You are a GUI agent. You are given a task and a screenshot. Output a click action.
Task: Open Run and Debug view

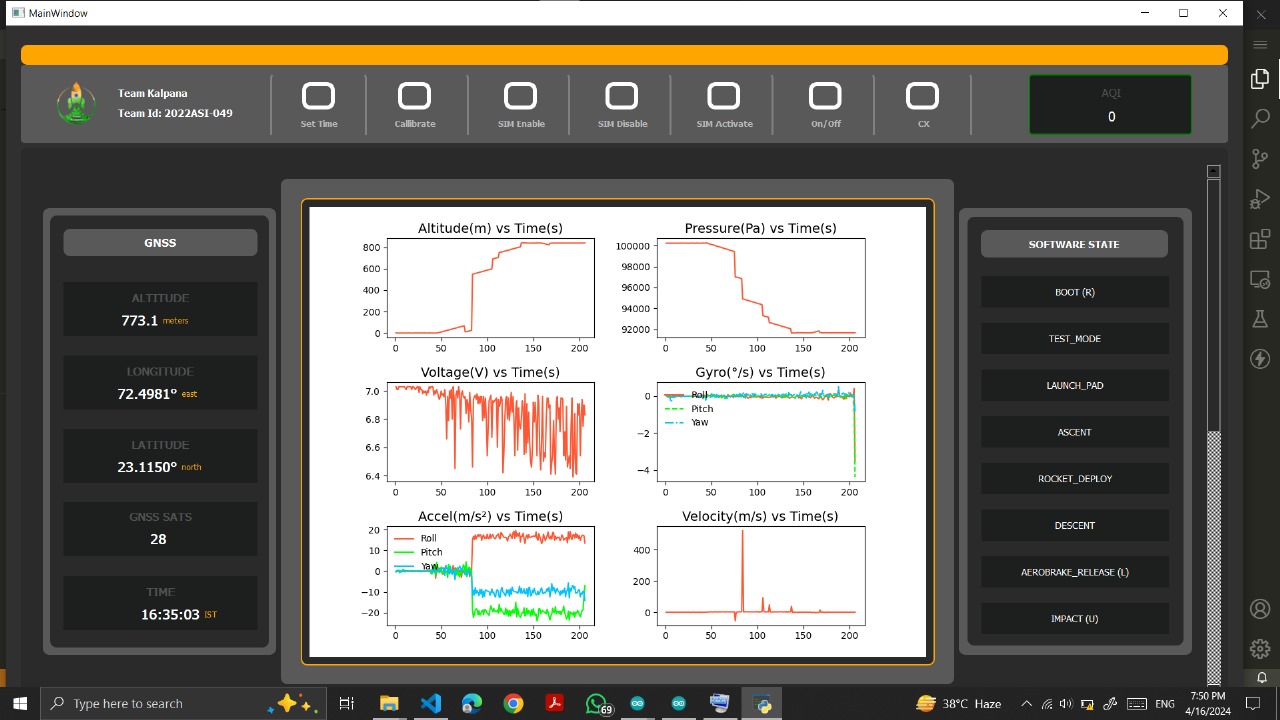point(1260,200)
